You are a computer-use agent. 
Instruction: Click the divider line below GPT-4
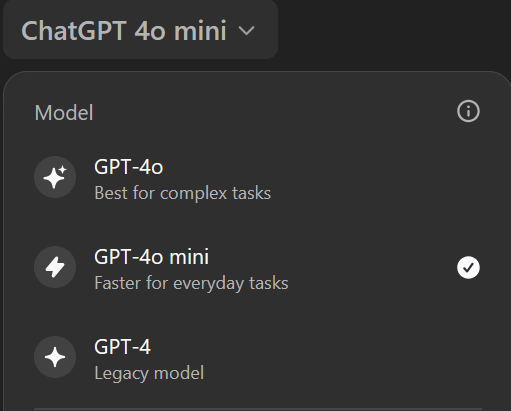pyautogui.click(x=258, y=409)
